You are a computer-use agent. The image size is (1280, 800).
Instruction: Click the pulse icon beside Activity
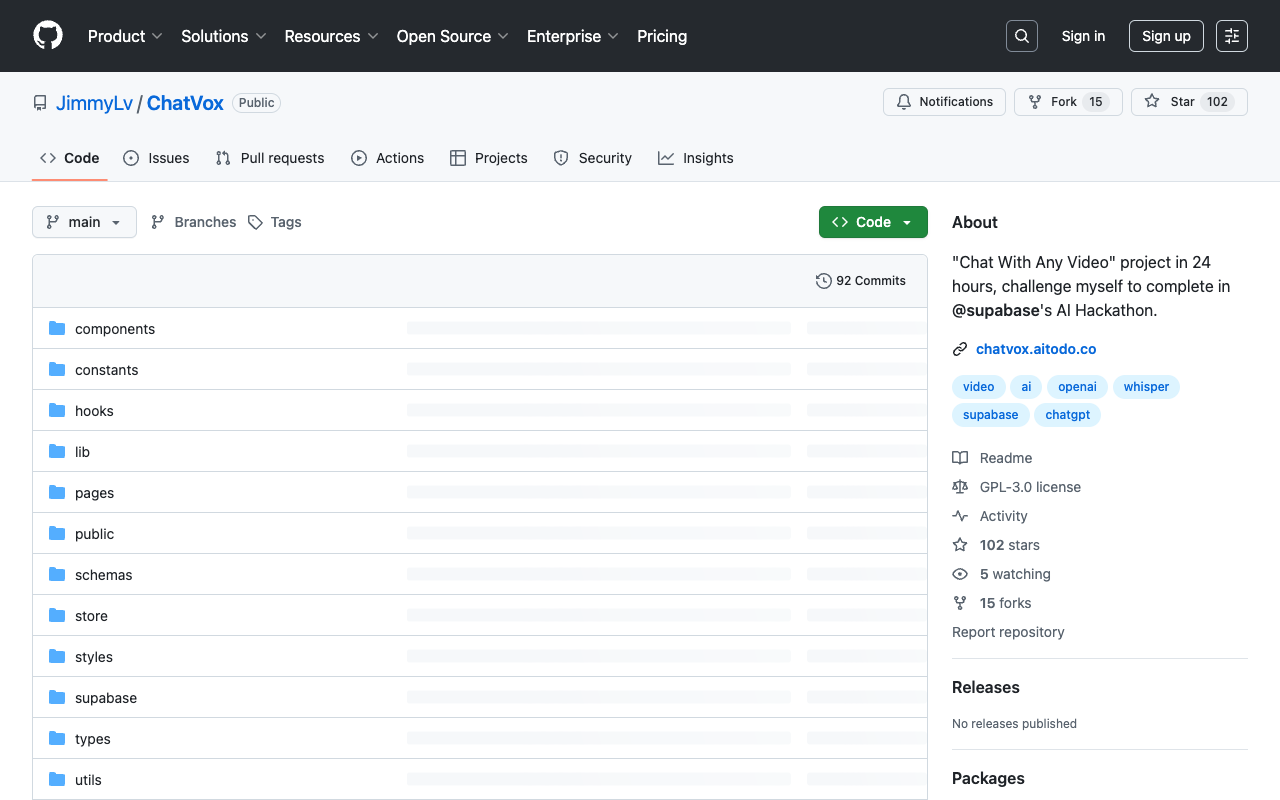[x=960, y=516]
